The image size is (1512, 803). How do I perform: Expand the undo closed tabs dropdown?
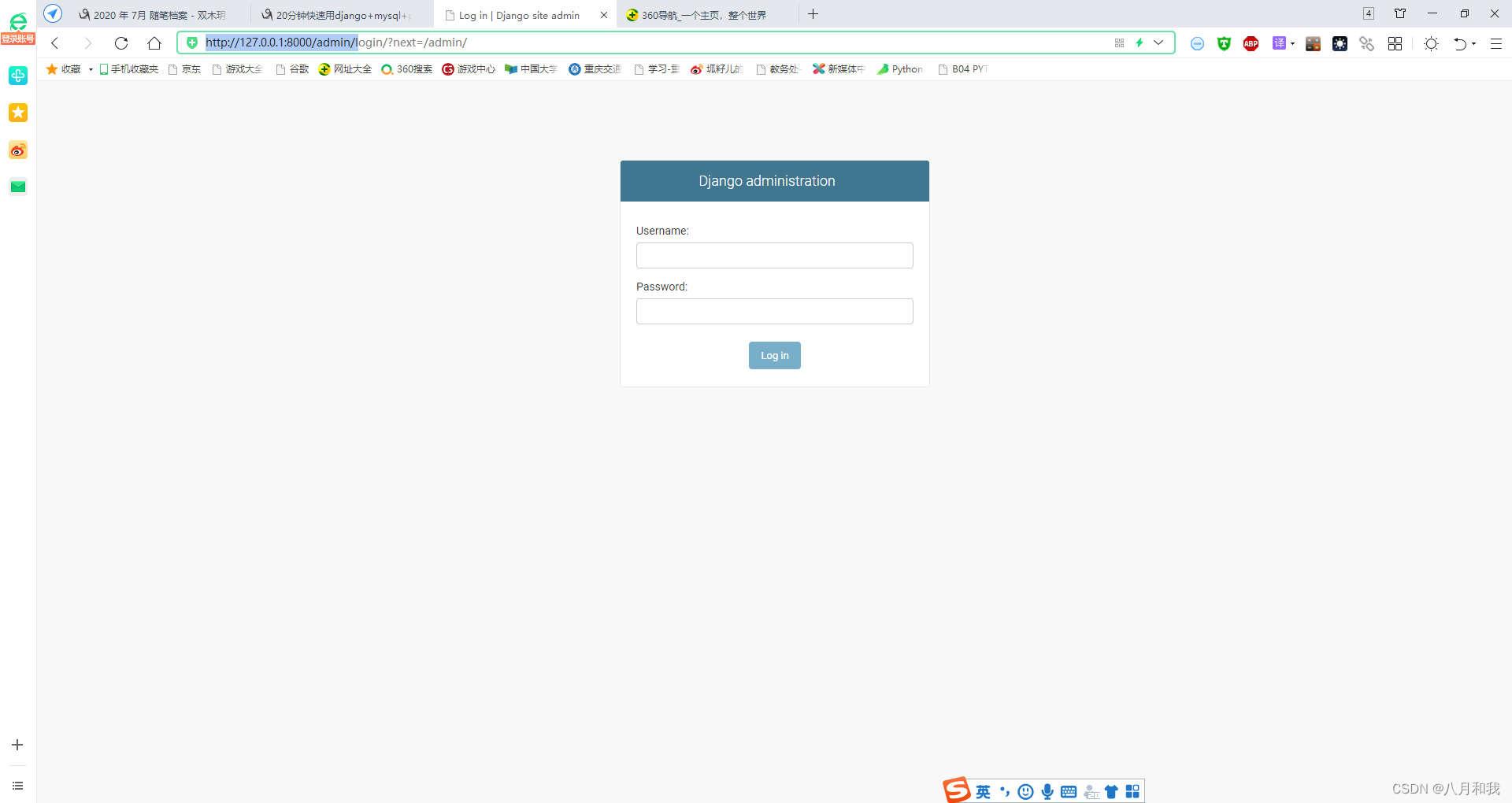(1473, 44)
